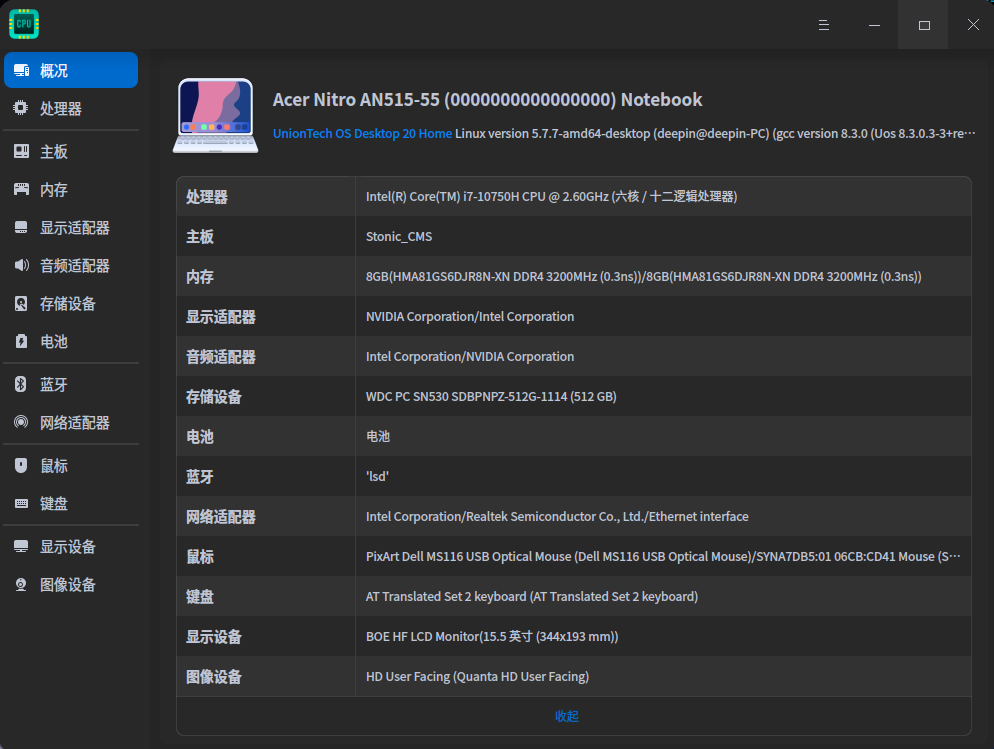
Task: Click the 显示适配器 row header in table
Action: (221, 317)
